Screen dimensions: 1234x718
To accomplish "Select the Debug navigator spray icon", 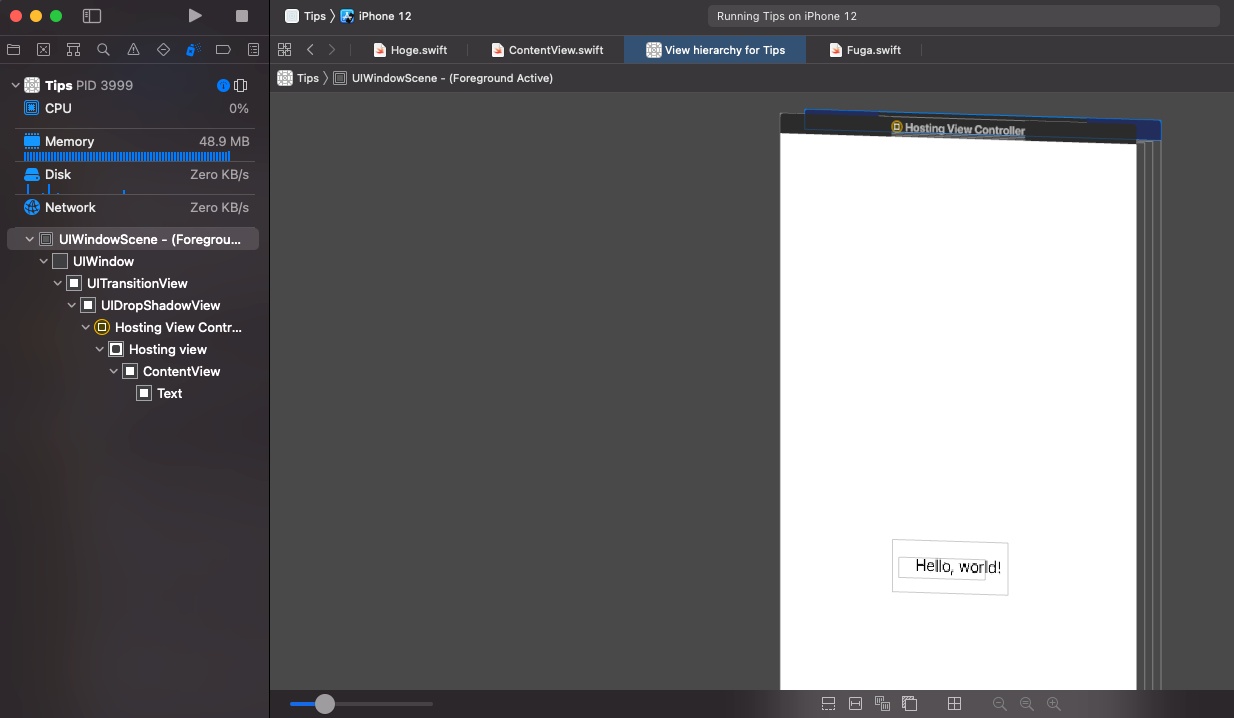I will (194, 49).
